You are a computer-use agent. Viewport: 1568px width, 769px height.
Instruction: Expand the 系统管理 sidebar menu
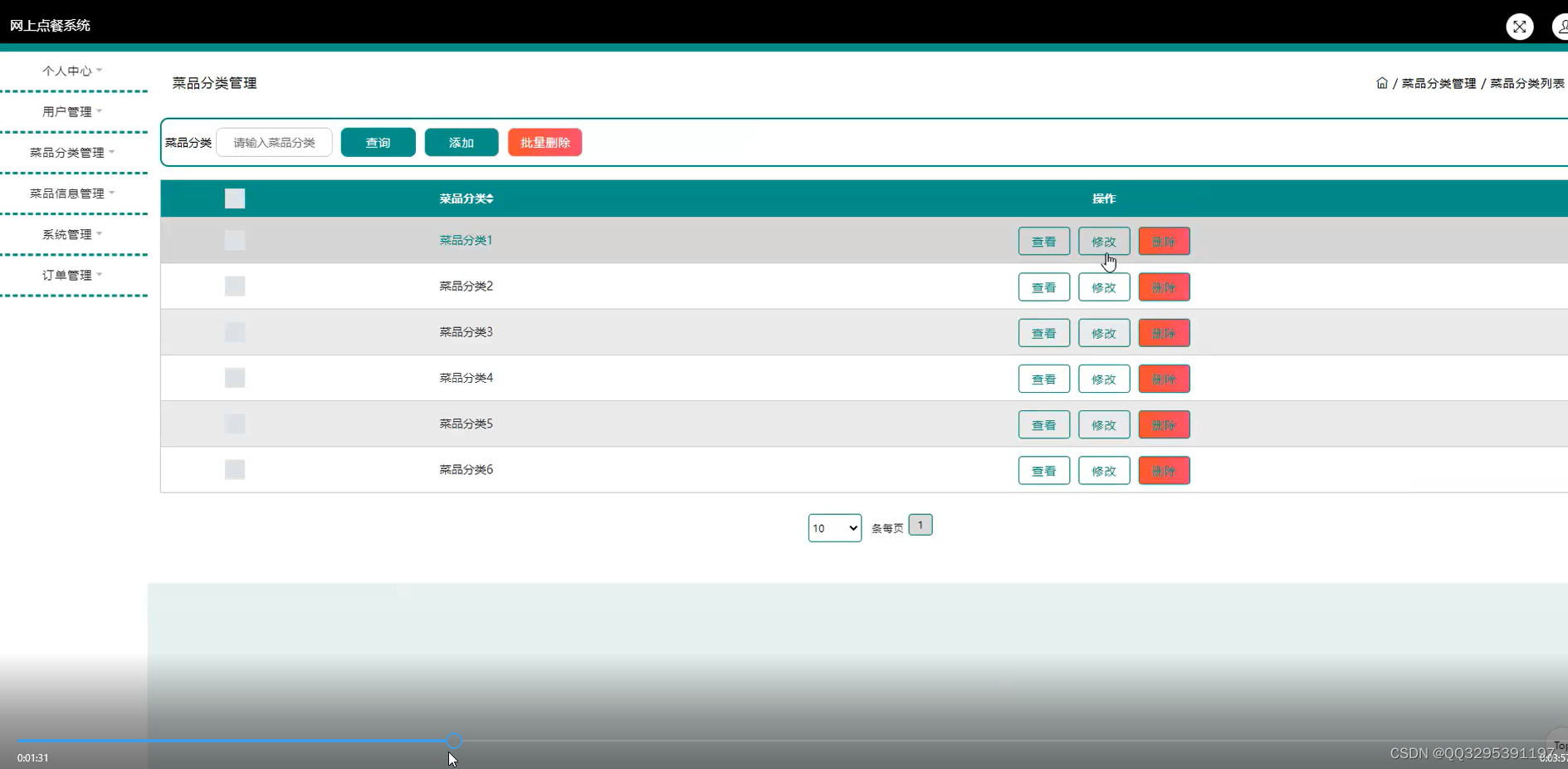click(x=72, y=234)
